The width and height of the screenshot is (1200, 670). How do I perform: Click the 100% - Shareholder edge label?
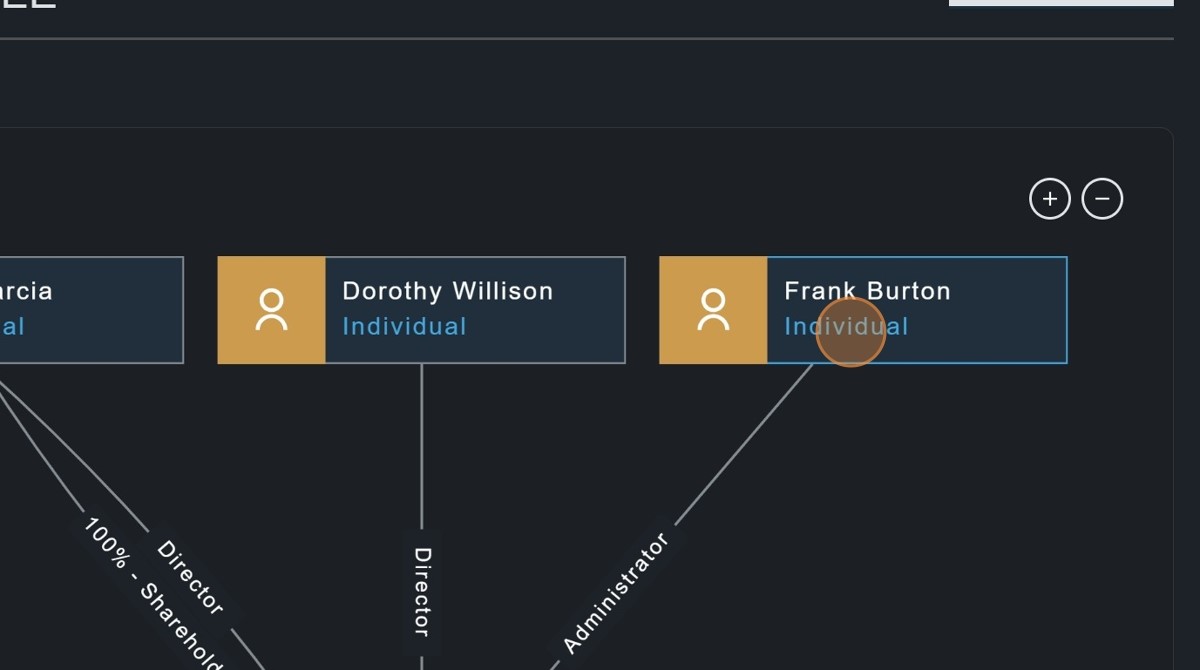tap(150, 590)
